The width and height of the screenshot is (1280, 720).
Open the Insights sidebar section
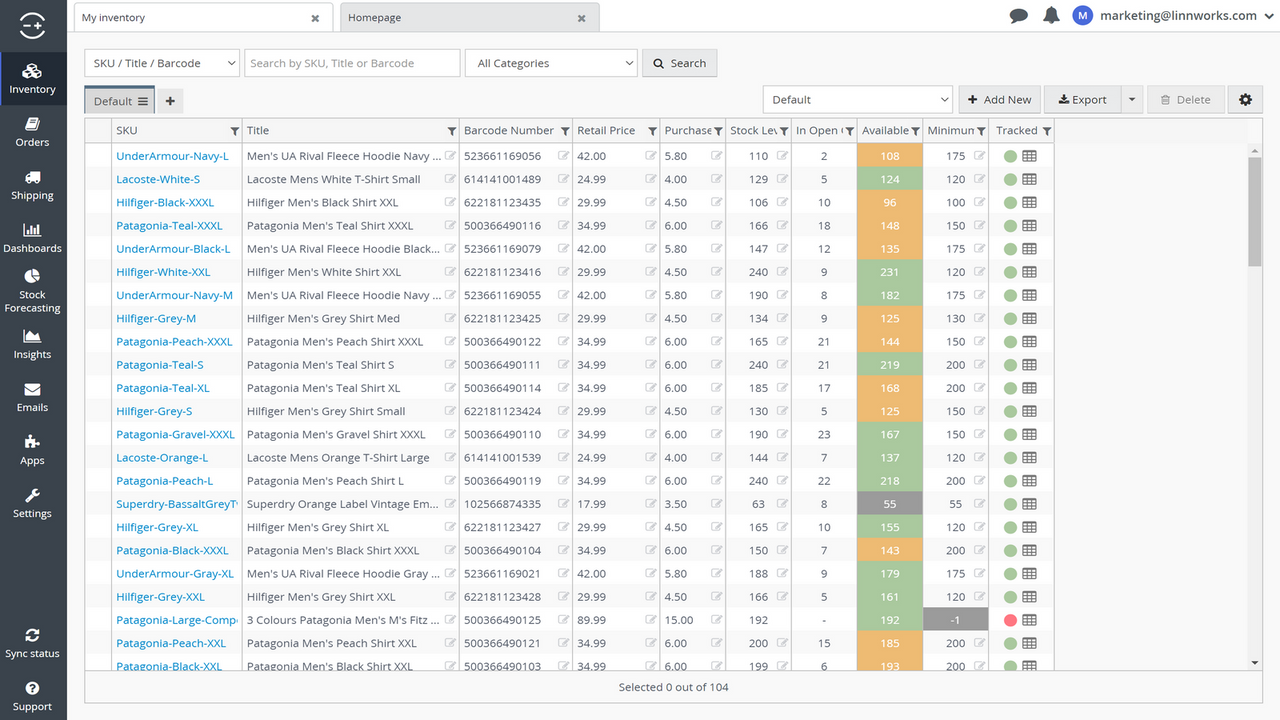tap(33, 344)
